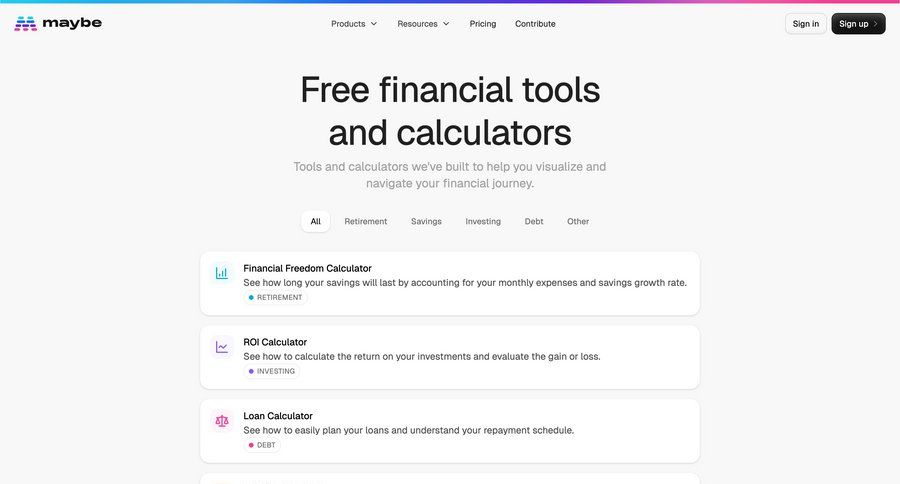Filter tools by Retirement
The image size is (900, 484).
click(366, 222)
